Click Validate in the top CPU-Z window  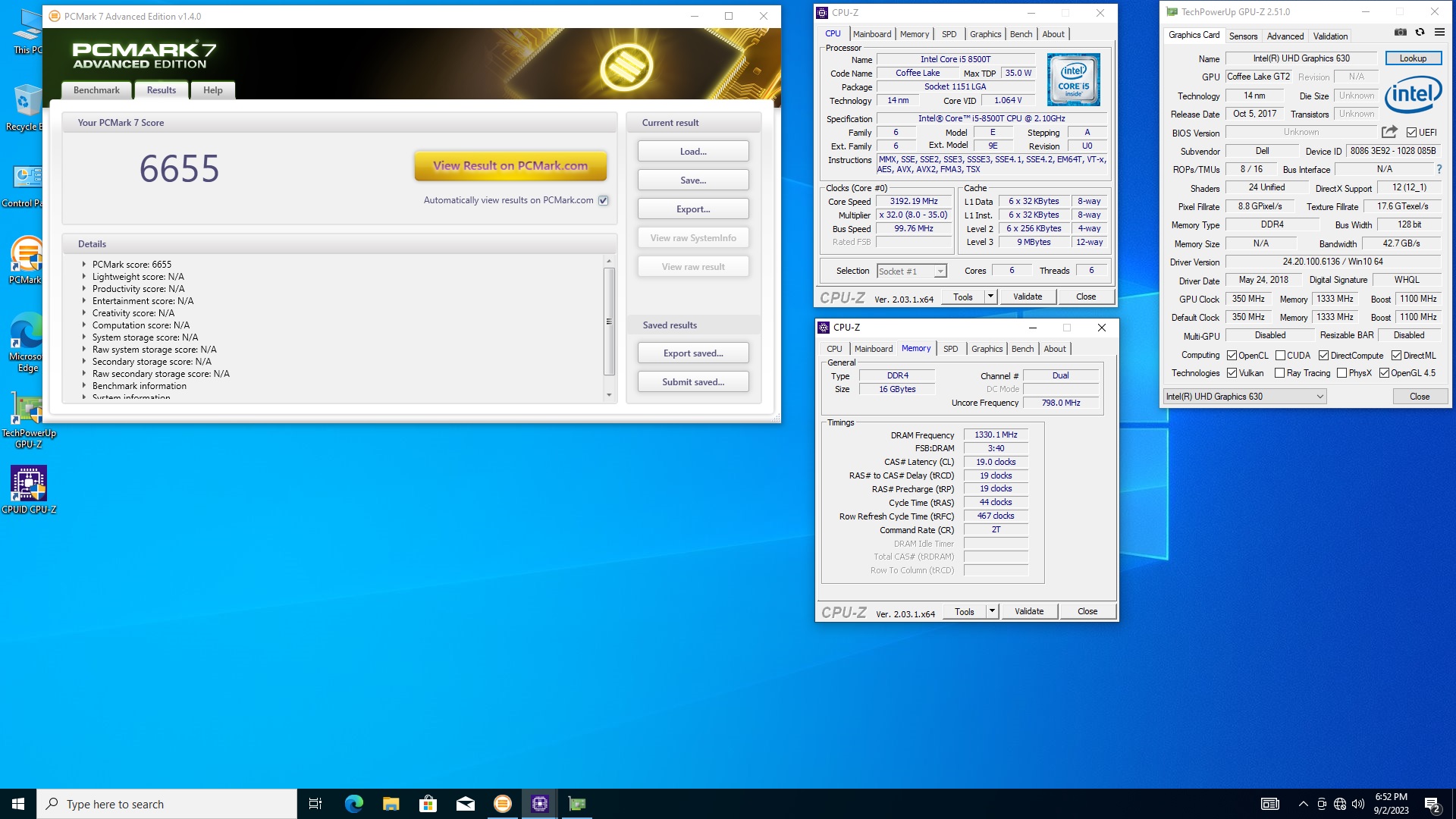(1028, 297)
